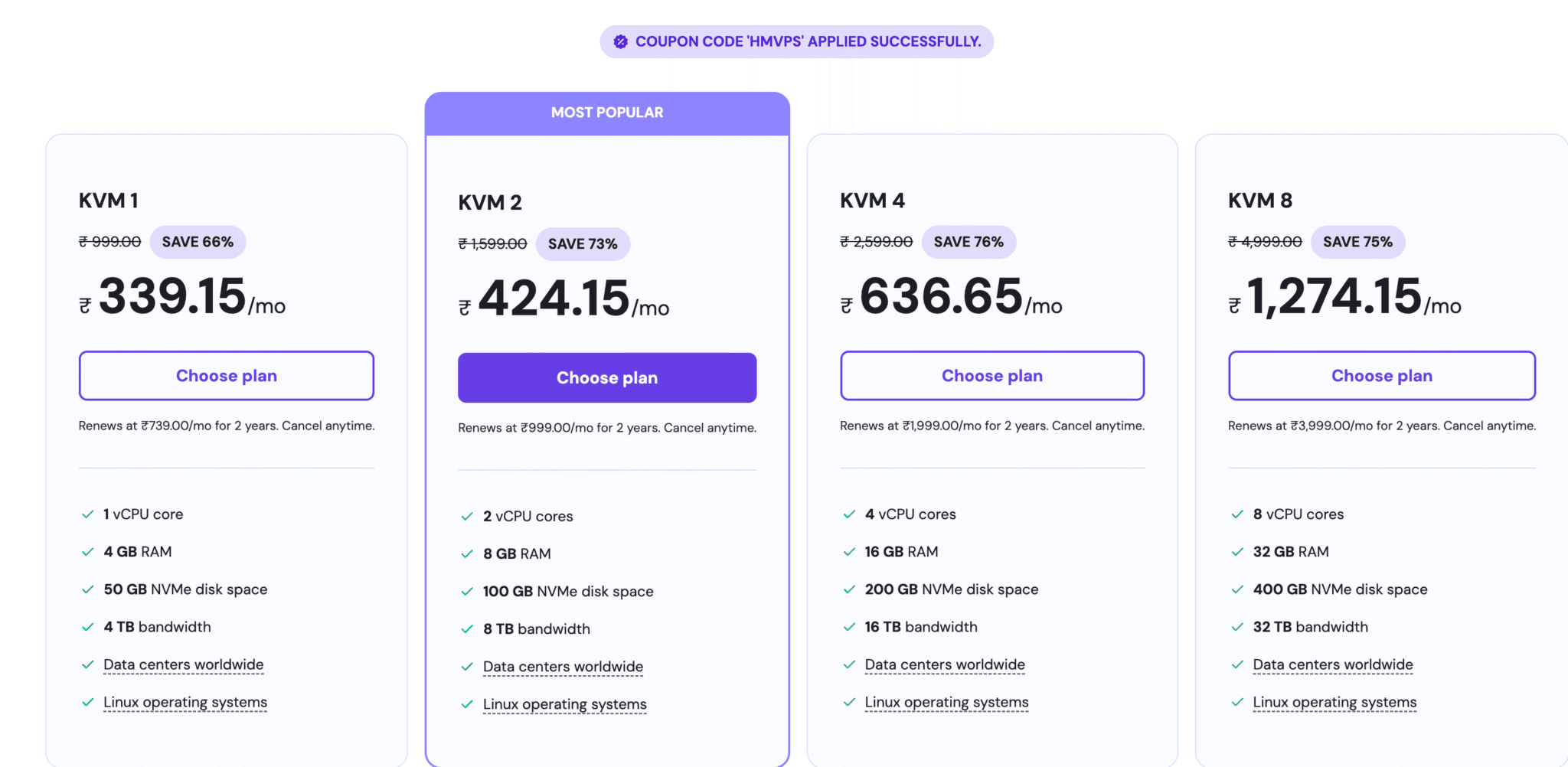Click the strikethrough ₹4,999.00 price on KVM 8
1568x767 pixels.
pyautogui.click(x=1265, y=241)
